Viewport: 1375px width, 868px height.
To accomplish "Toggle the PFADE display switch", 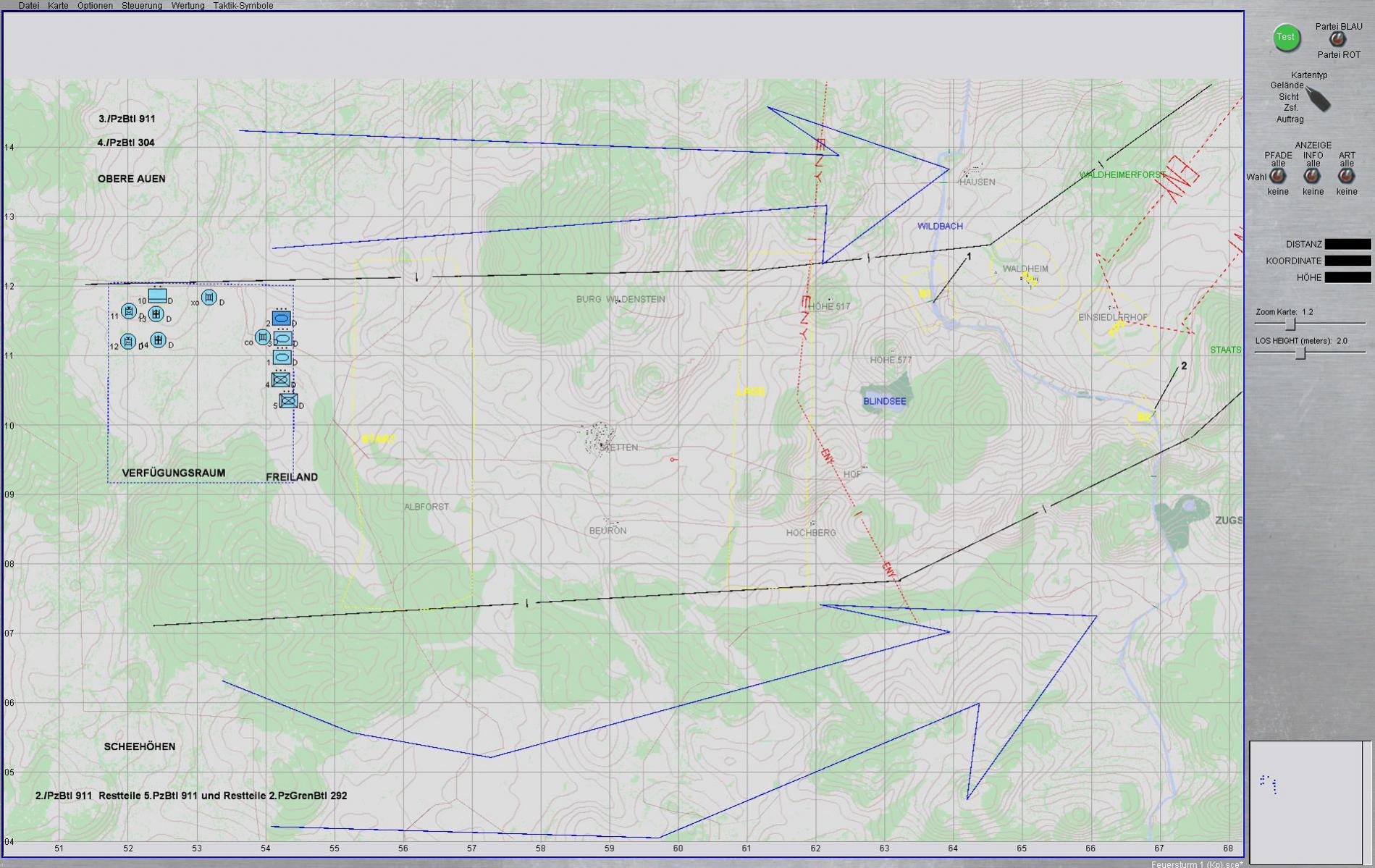I will [x=1278, y=176].
